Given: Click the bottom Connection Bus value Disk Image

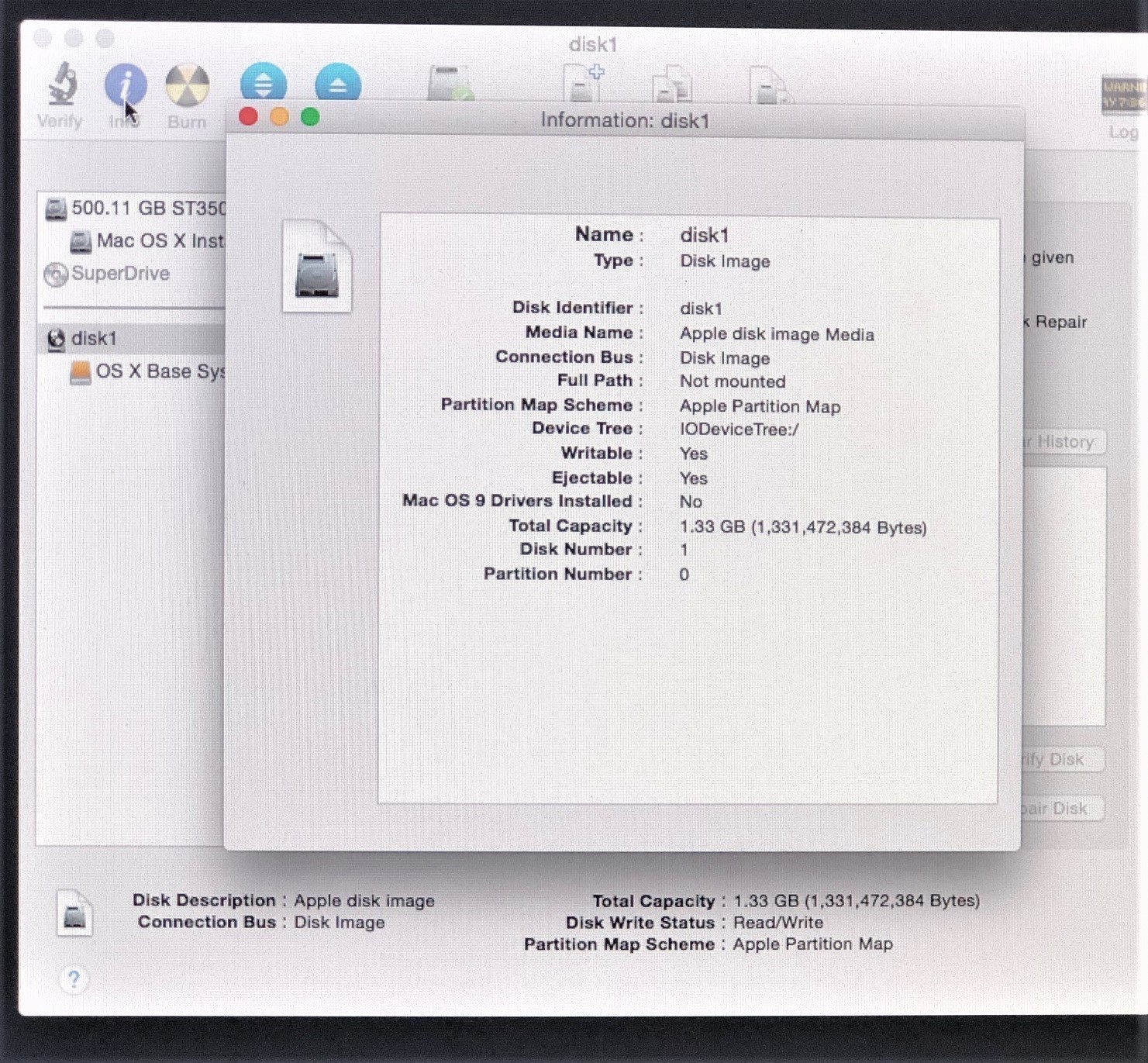Looking at the screenshot, I should coord(339,923).
